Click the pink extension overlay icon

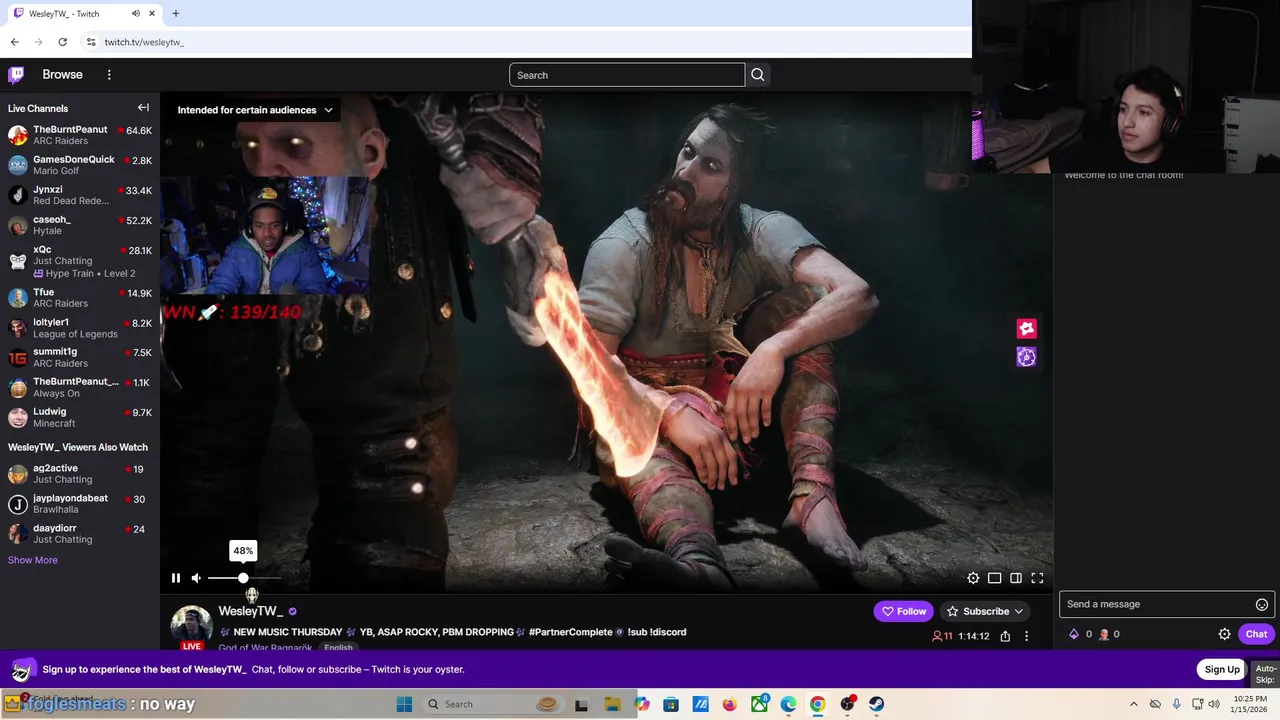click(1026, 328)
